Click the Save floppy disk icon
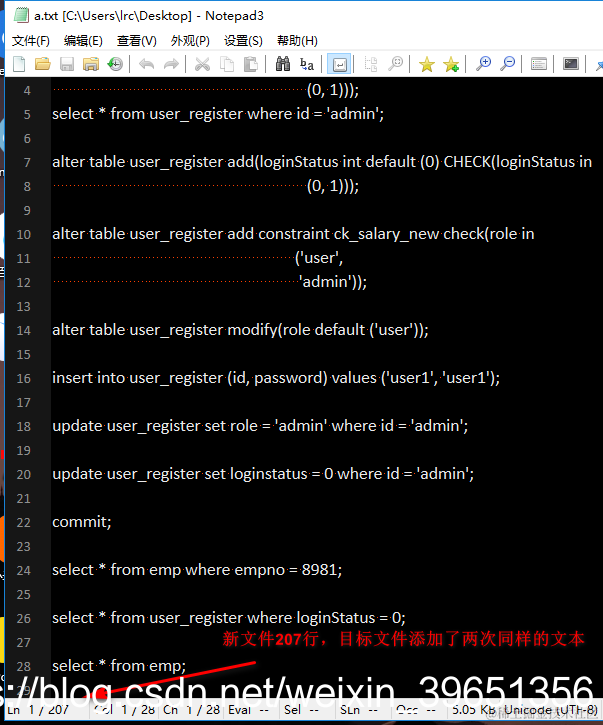Image resolution: width=603 pixels, height=725 pixels. coord(67,64)
